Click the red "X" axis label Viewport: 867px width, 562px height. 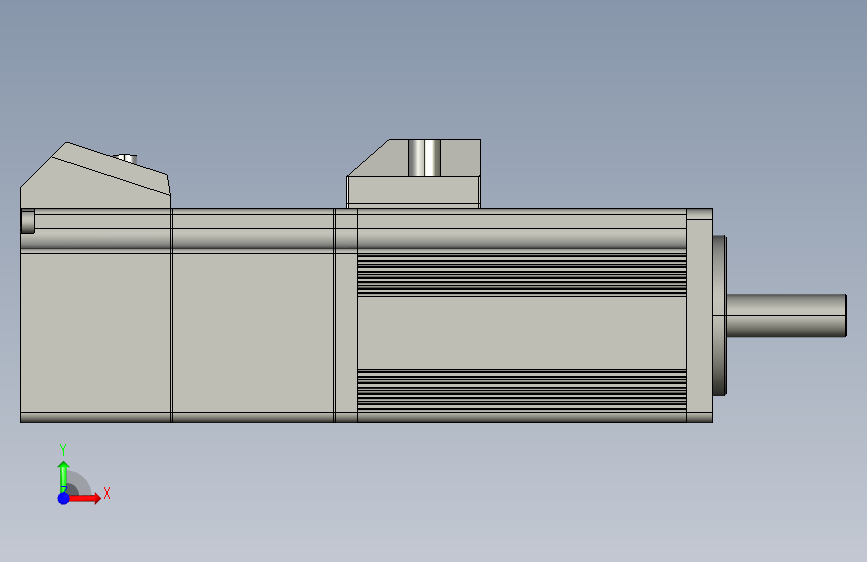tap(107, 493)
